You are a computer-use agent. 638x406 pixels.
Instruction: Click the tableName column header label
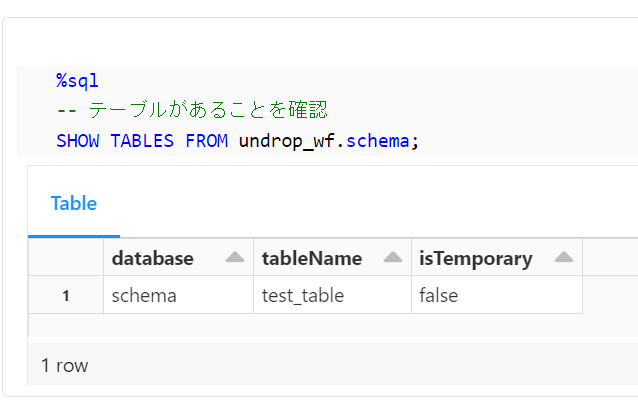[x=312, y=258]
